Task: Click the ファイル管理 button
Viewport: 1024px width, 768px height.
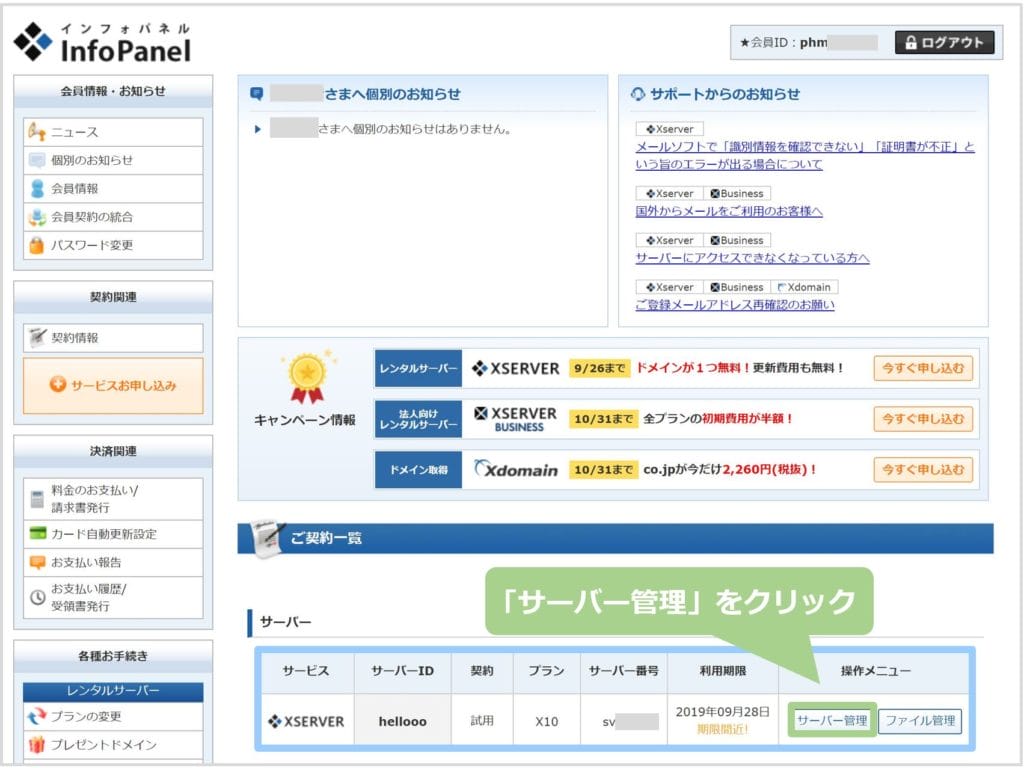Action: tap(920, 720)
